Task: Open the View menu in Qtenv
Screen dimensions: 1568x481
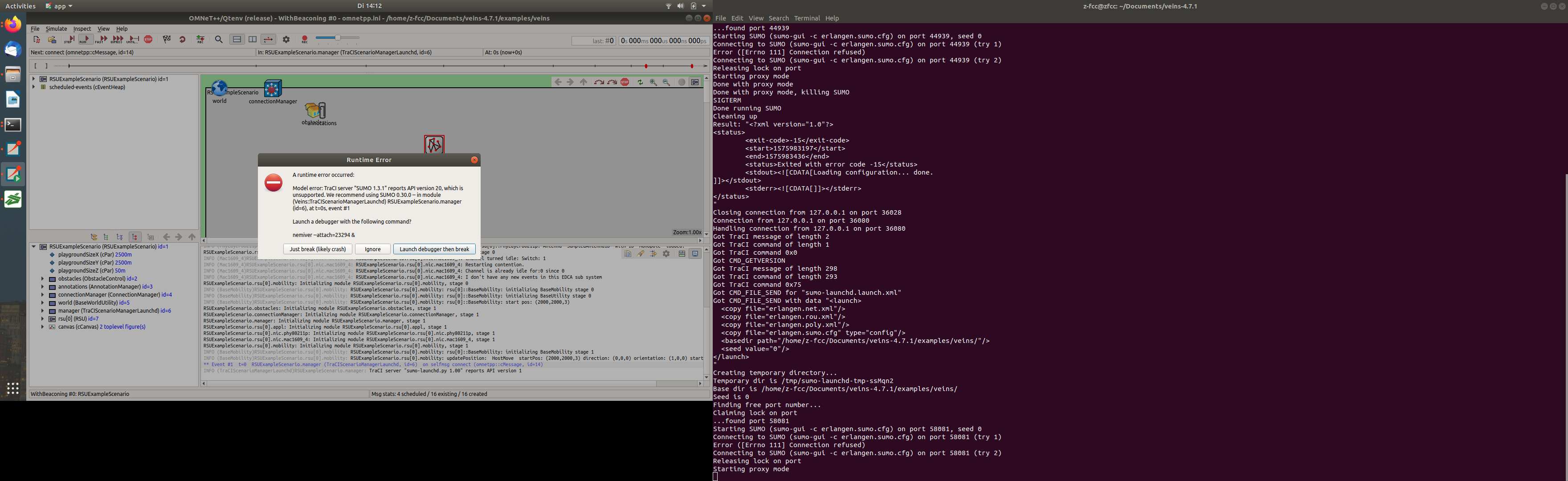Action: coord(103,29)
